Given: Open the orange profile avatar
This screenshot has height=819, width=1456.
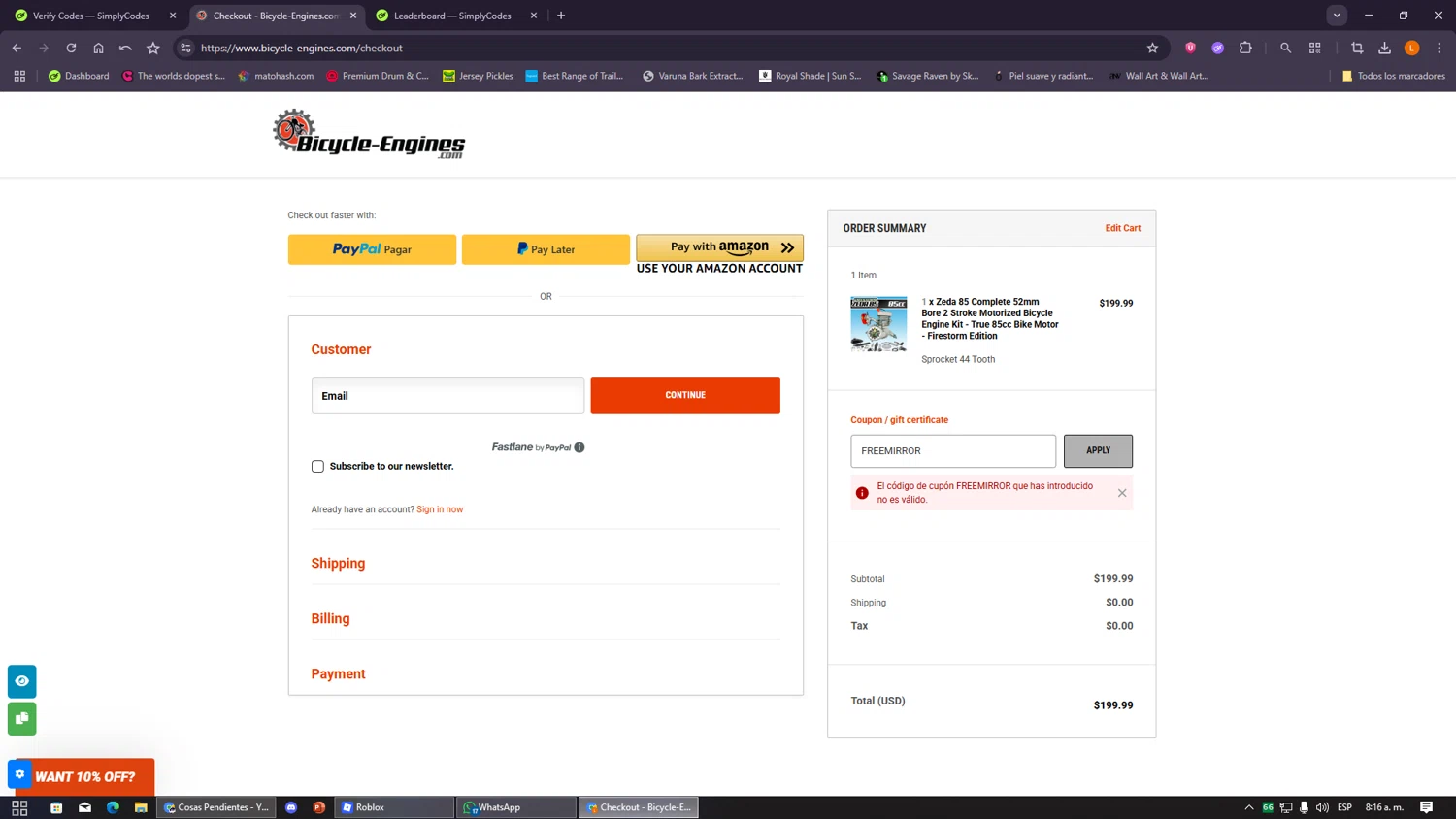Looking at the screenshot, I should tap(1411, 48).
